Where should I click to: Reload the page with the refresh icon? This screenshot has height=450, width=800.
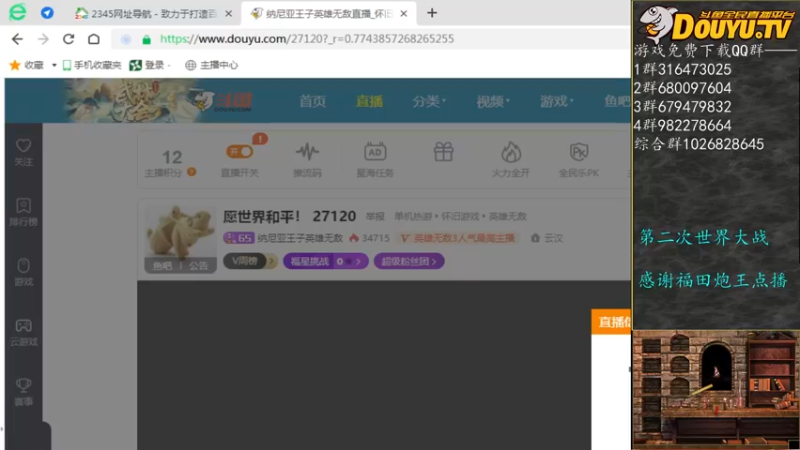click(x=69, y=39)
